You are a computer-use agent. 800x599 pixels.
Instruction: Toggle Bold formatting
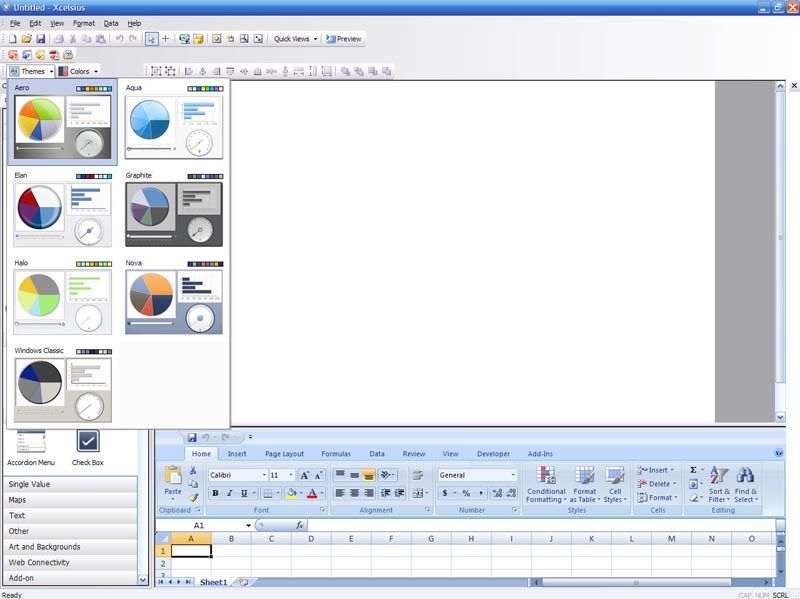click(x=215, y=493)
